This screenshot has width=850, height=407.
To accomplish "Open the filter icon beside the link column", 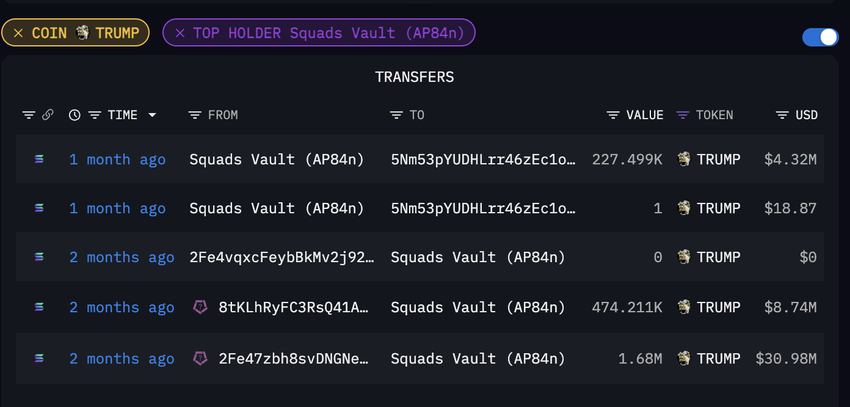I will tap(29, 115).
